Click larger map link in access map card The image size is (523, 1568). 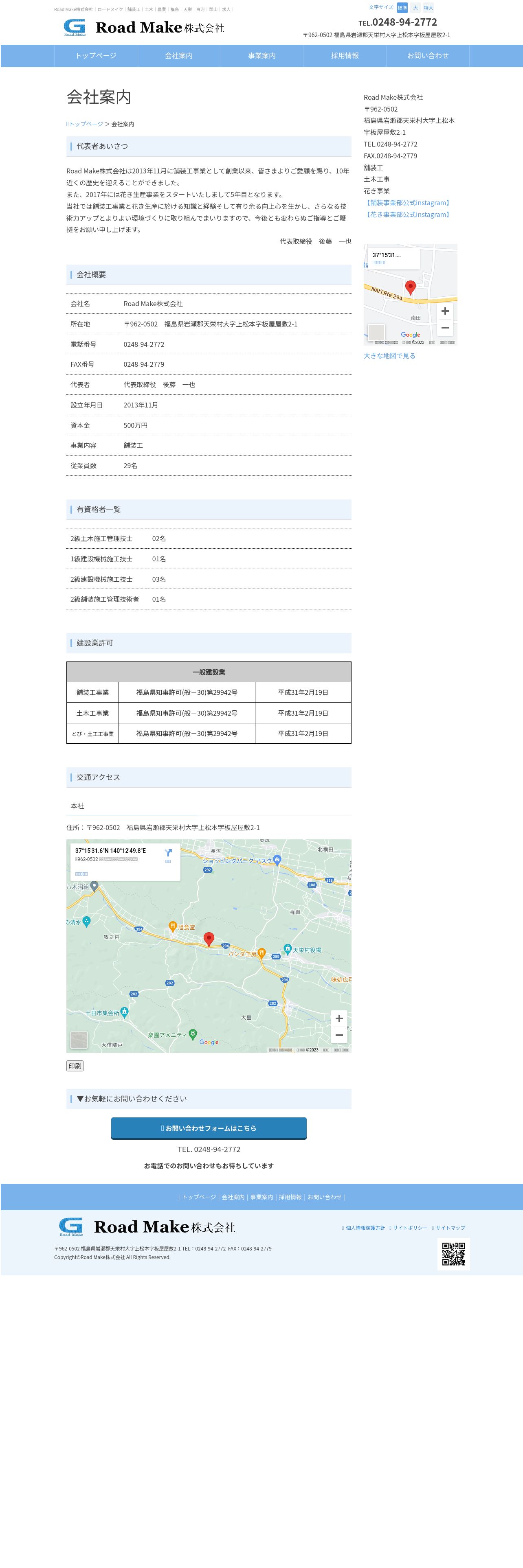click(81, 874)
